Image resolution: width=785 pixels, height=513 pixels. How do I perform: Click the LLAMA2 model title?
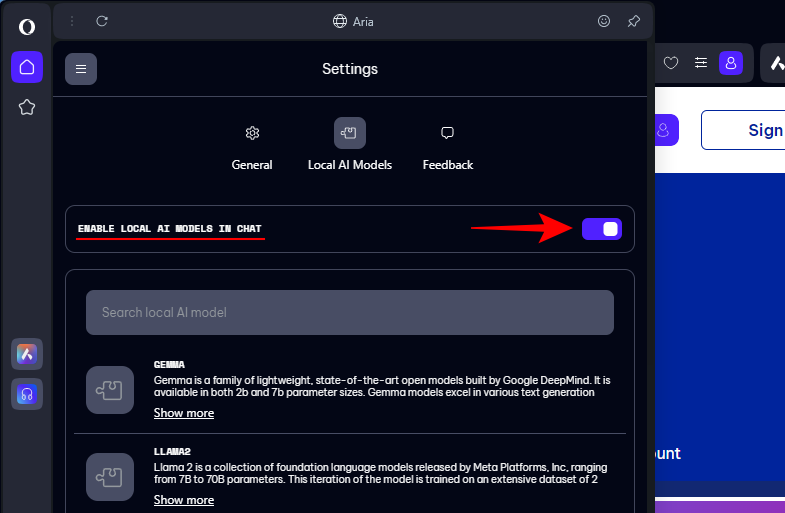(x=172, y=451)
